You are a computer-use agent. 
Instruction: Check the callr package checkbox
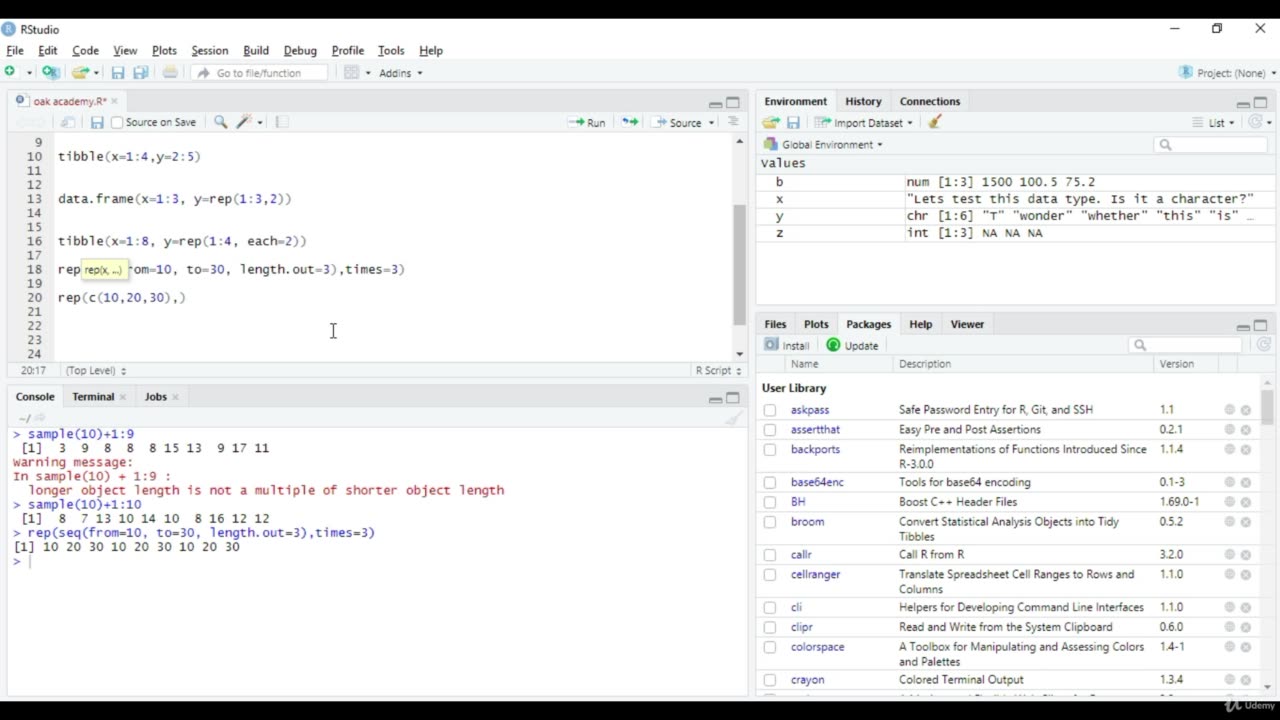pyautogui.click(x=770, y=555)
